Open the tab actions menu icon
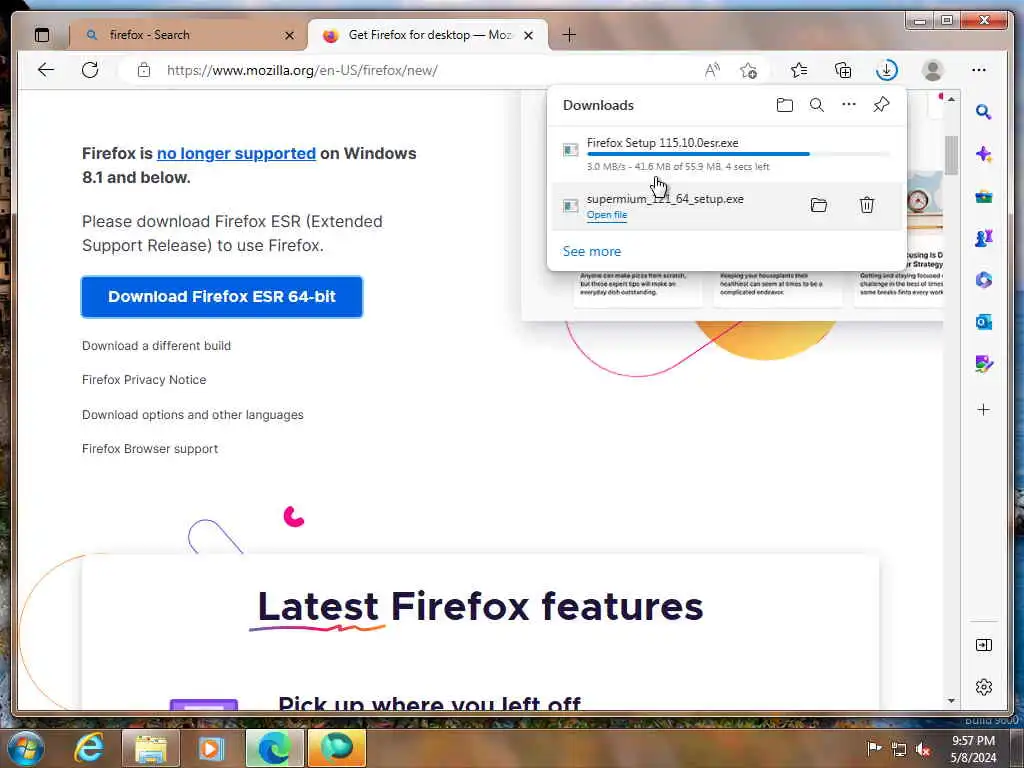 (x=42, y=35)
